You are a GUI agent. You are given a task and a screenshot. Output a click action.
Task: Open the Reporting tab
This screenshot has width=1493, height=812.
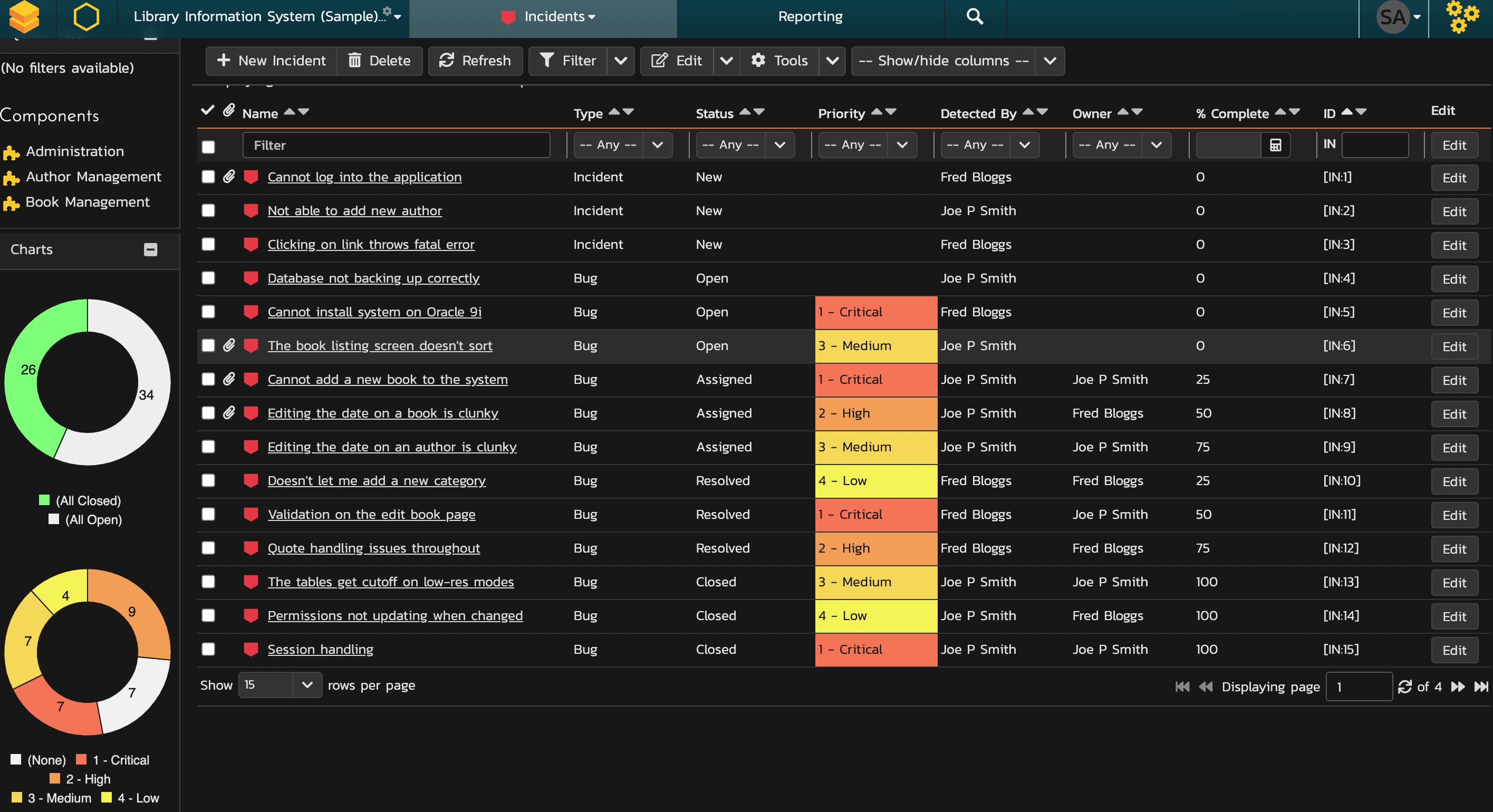point(810,17)
